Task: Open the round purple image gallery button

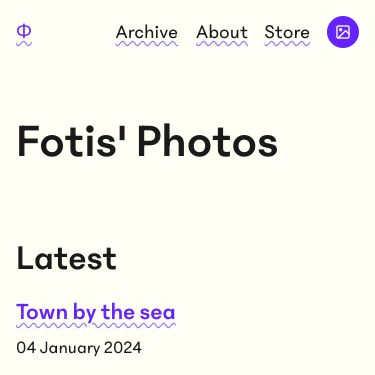Action: pyautogui.click(x=343, y=32)
